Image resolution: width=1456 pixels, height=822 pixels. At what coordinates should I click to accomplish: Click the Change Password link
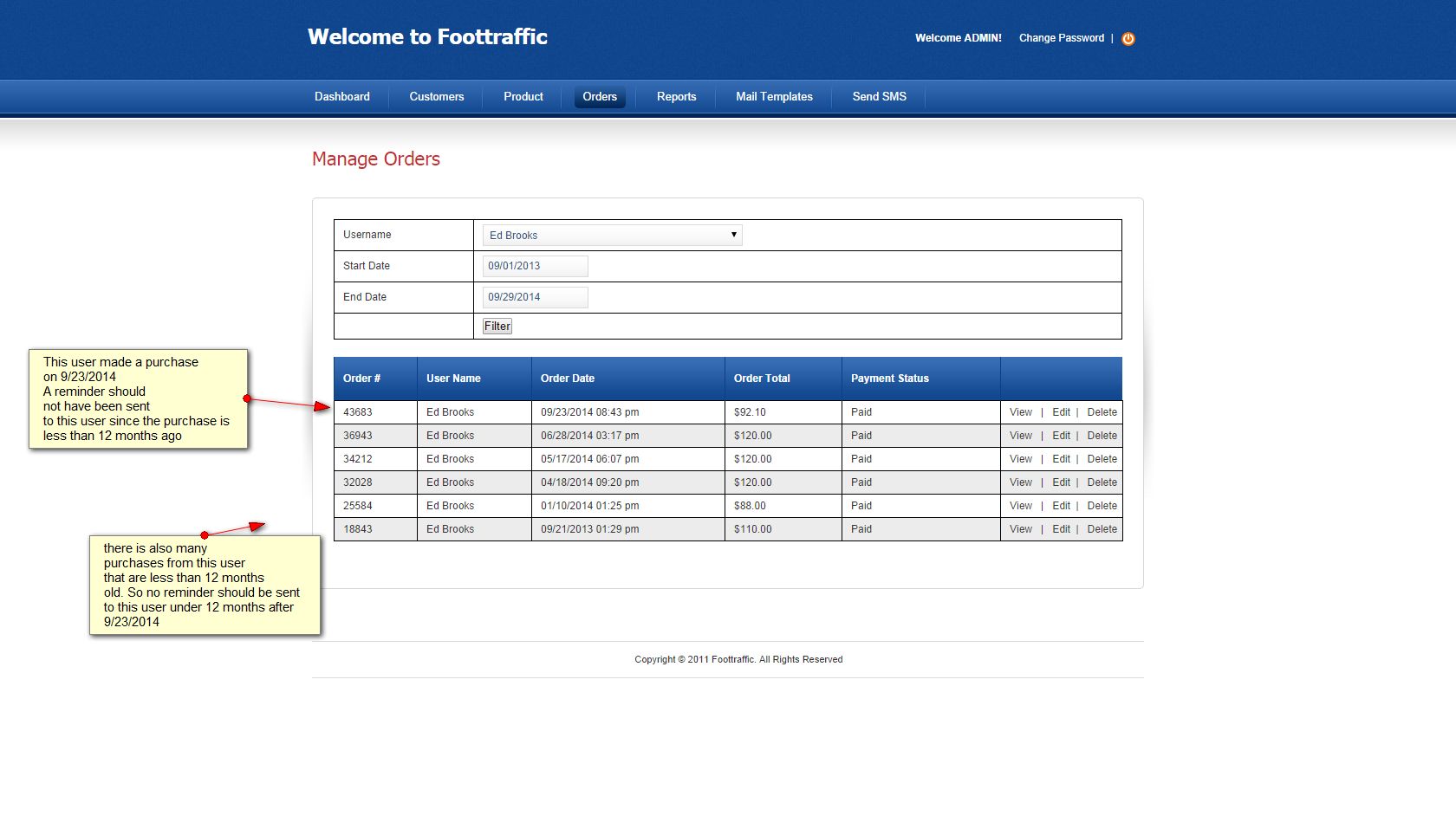1061,38
